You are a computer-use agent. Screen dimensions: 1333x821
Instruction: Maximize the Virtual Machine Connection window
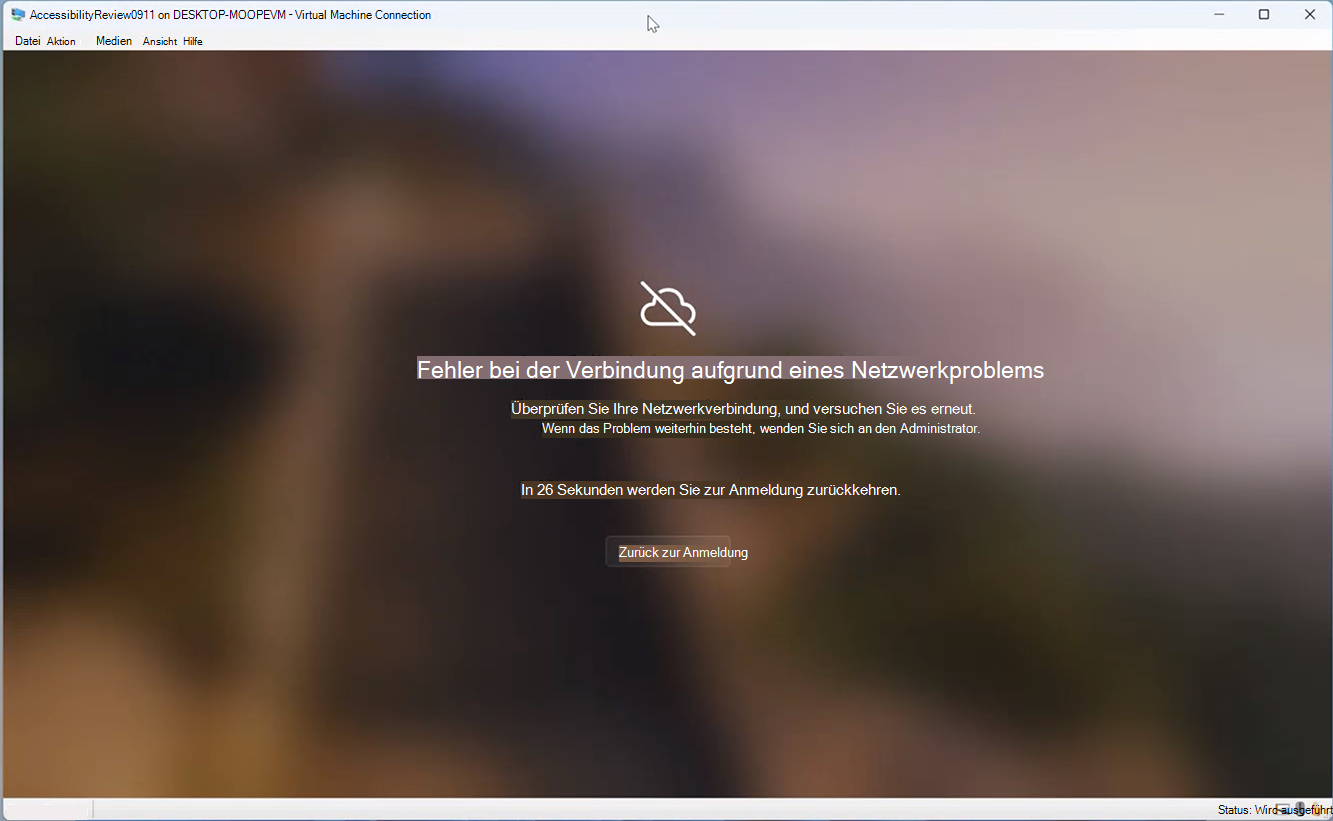1264,15
